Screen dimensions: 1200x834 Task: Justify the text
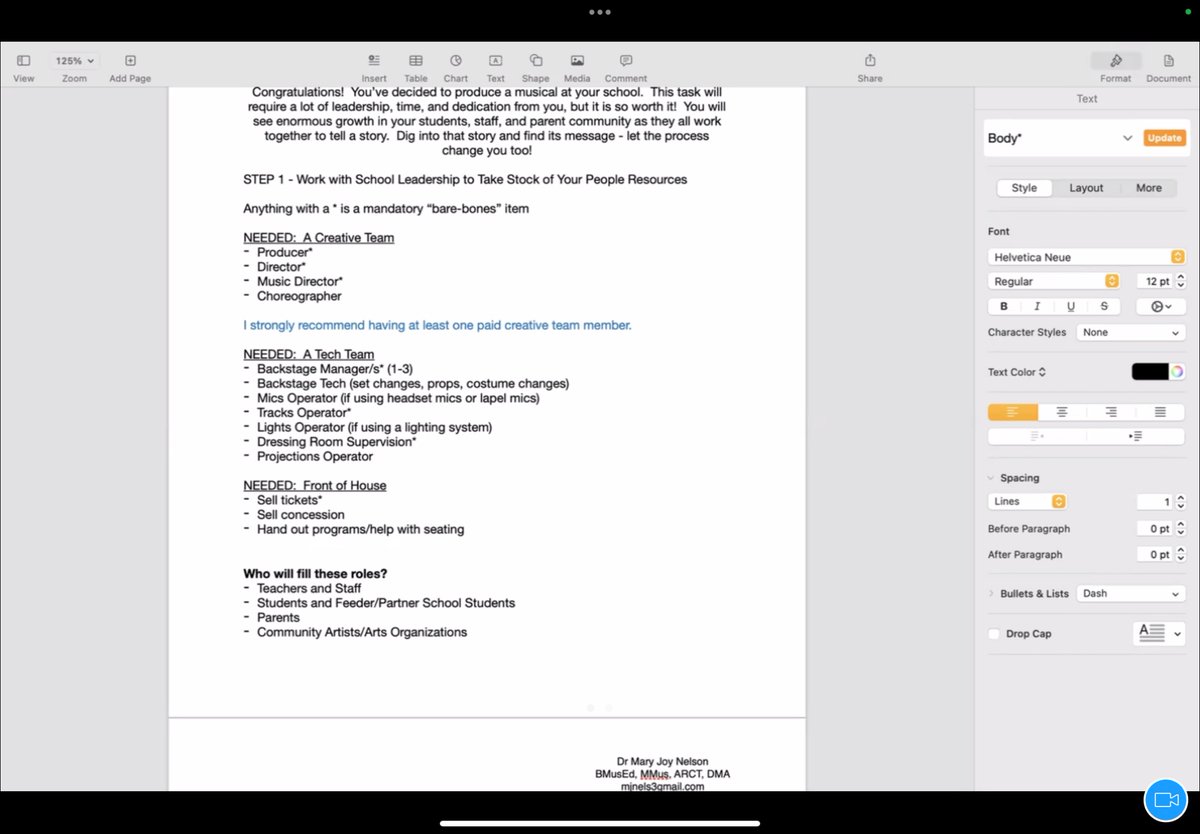point(1160,412)
